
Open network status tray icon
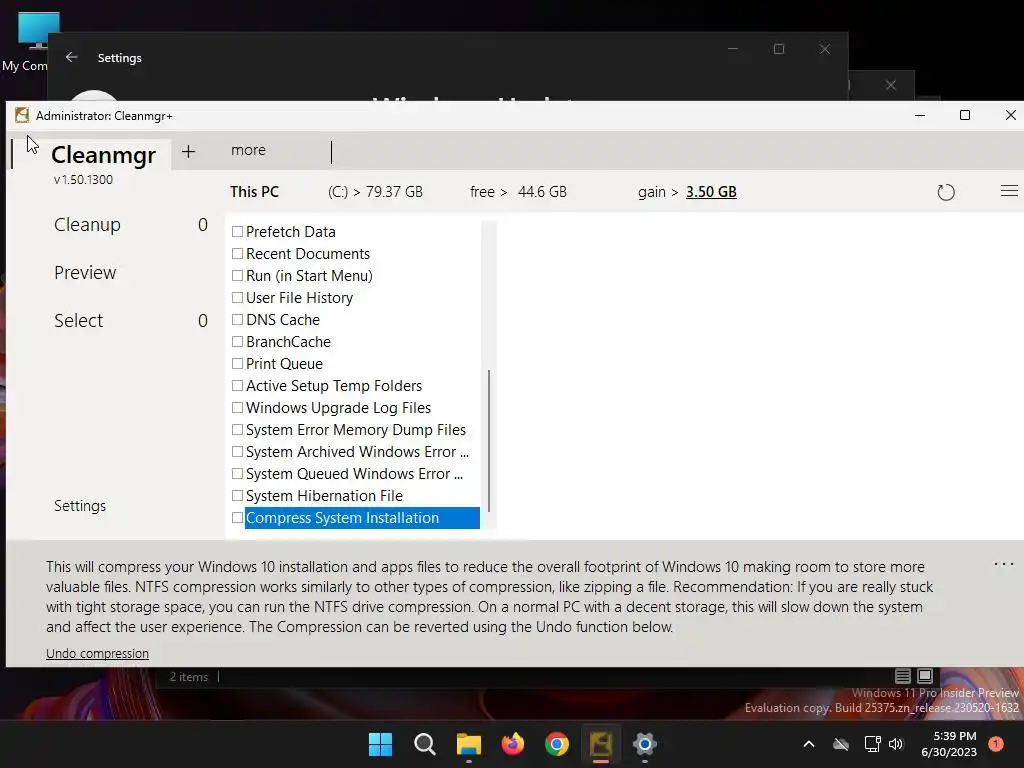[872, 744]
